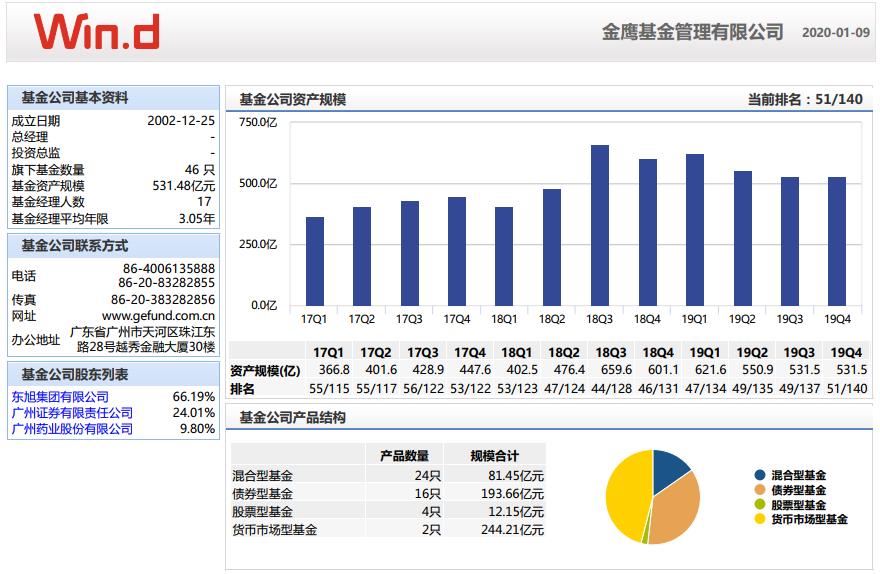The image size is (880, 574).
Task: Click the 货币市场型基金 table row
Action: (x=388, y=530)
